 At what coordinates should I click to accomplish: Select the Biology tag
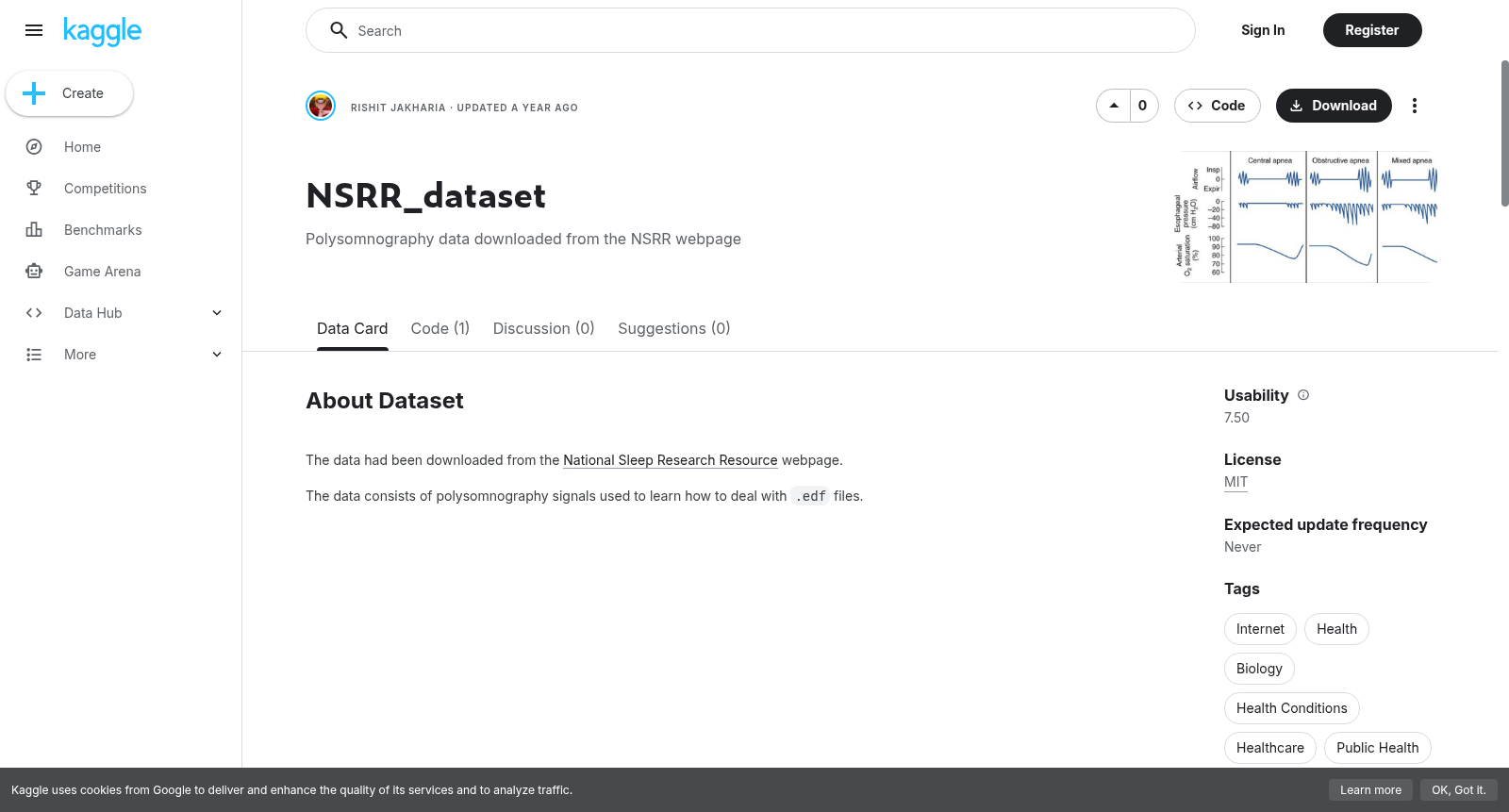point(1259,669)
